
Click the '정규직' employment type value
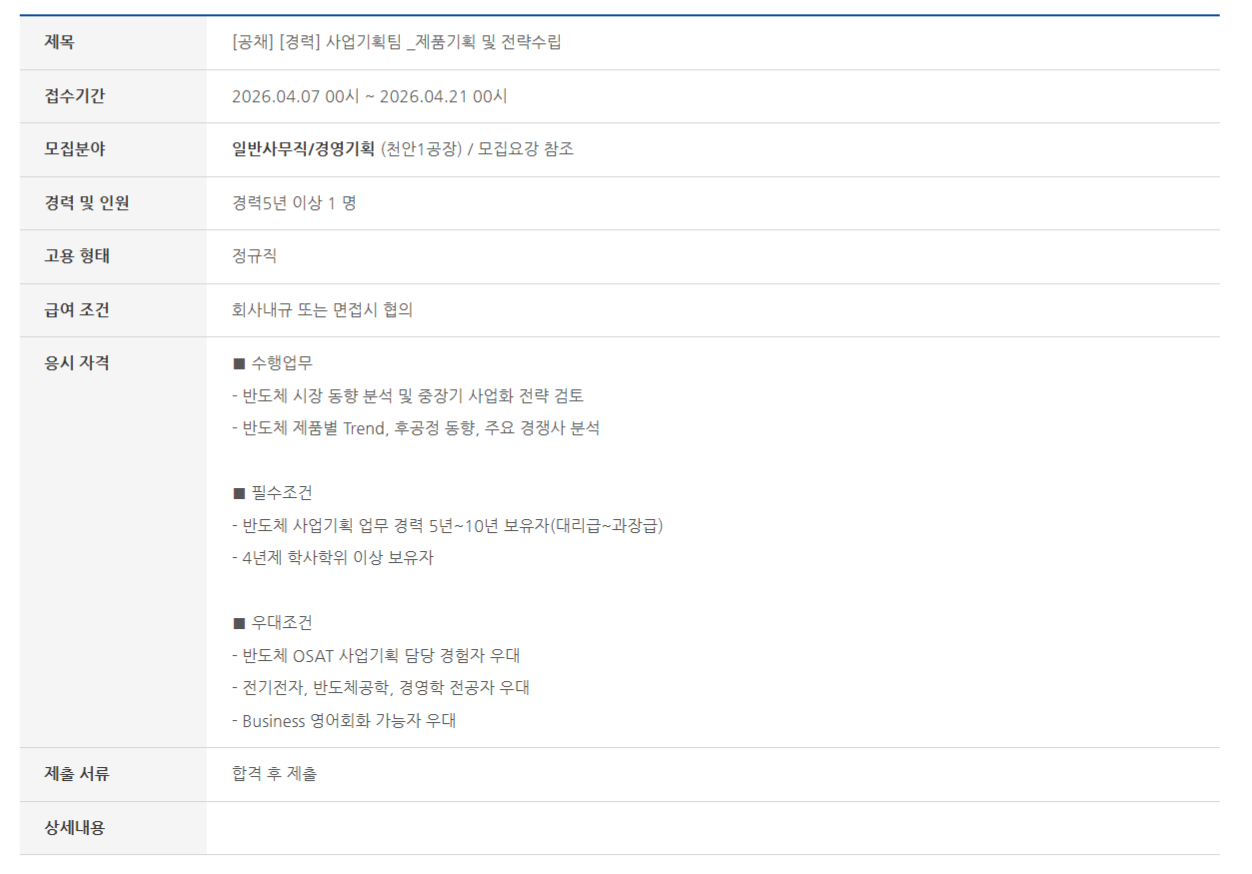pyautogui.click(x=254, y=256)
